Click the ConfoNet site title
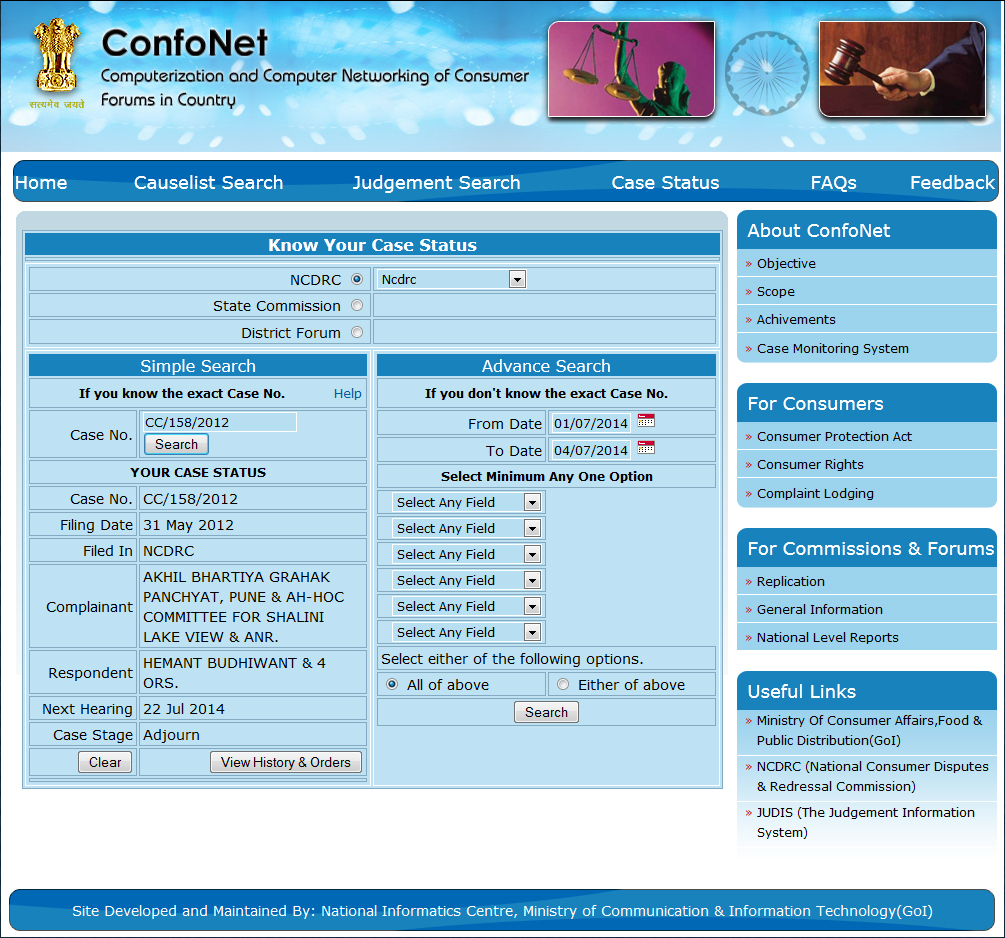Screen dimensions: 1005x938 [184, 43]
